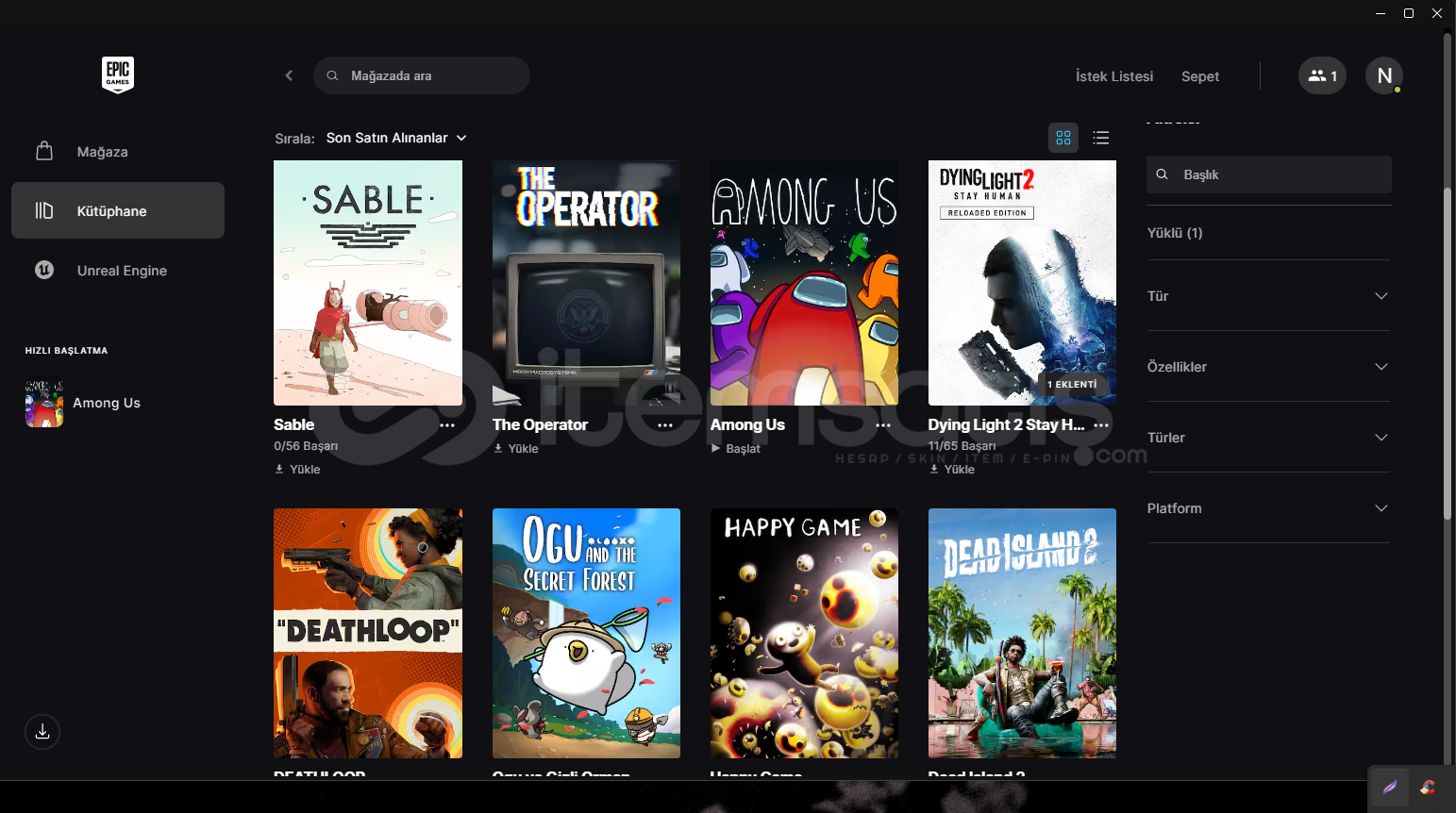
Task: Click Yükle under Dying Light 2
Action: [x=952, y=469]
